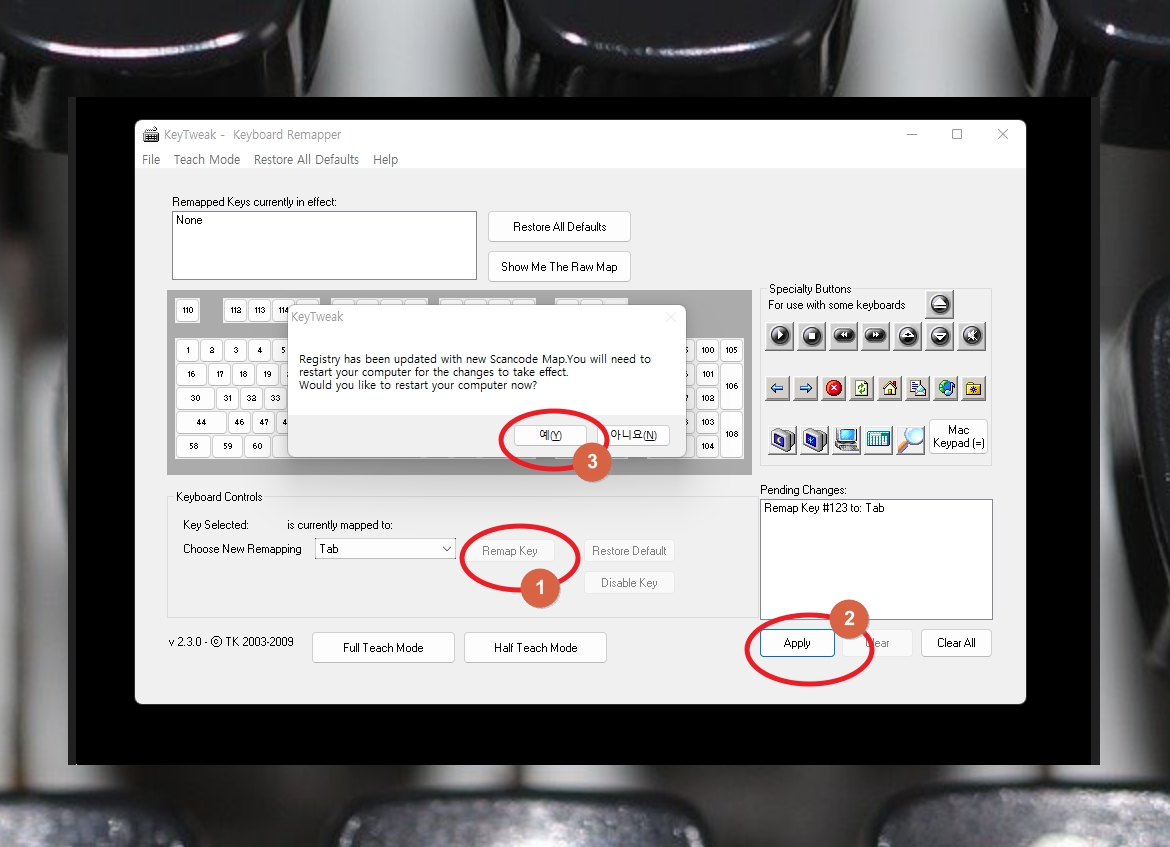The image size is (1170, 847).
Task: Click the Volume Down specialty button
Action: (x=940, y=337)
